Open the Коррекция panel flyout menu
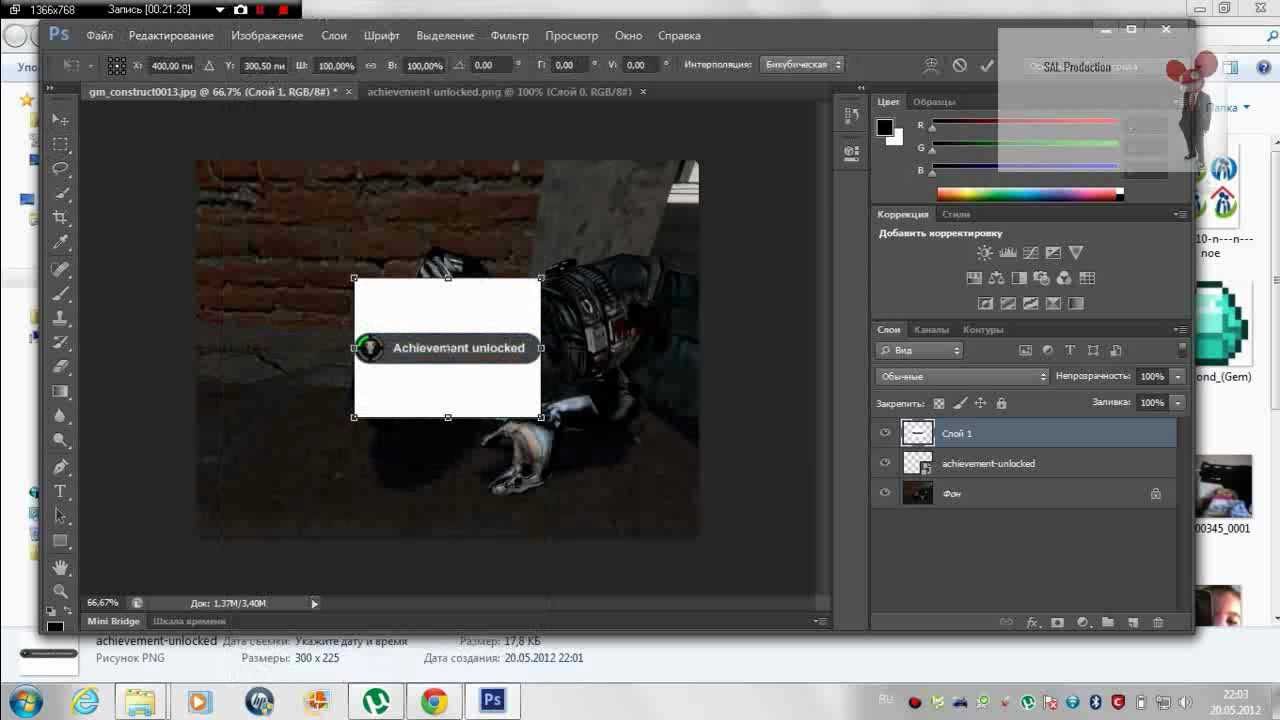 point(1180,214)
